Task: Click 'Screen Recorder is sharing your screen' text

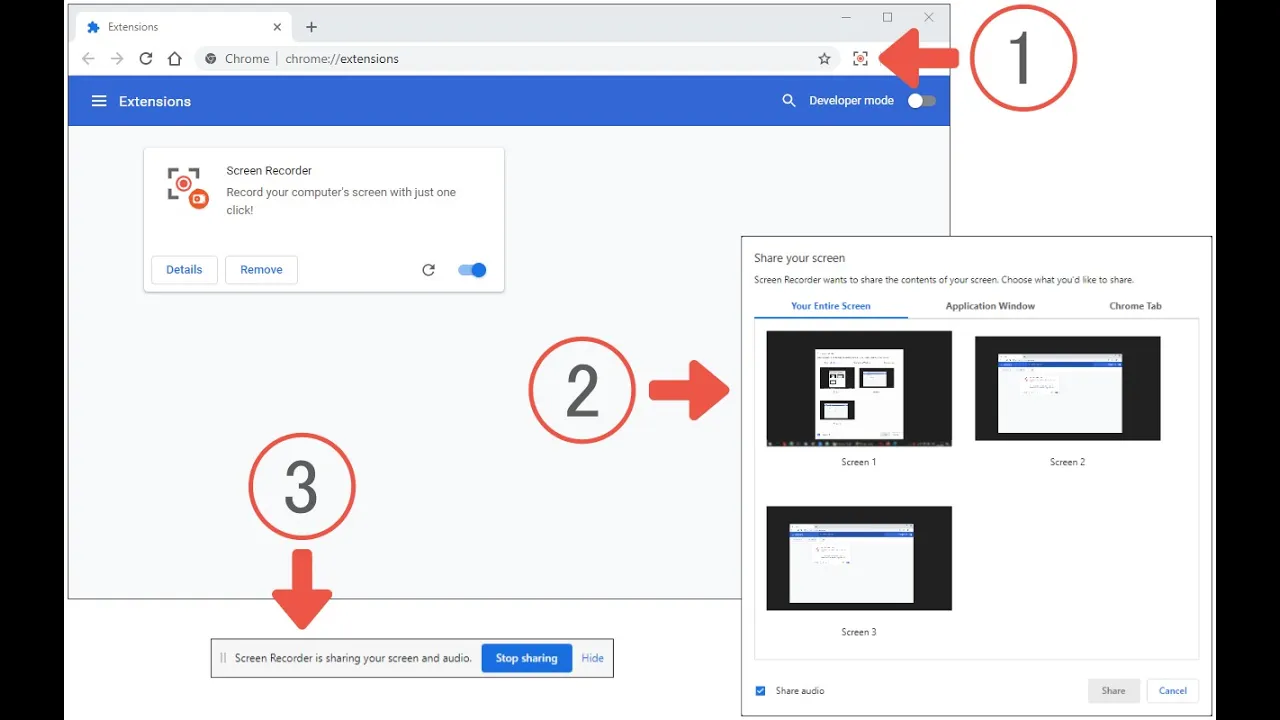Action: [x=353, y=658]
